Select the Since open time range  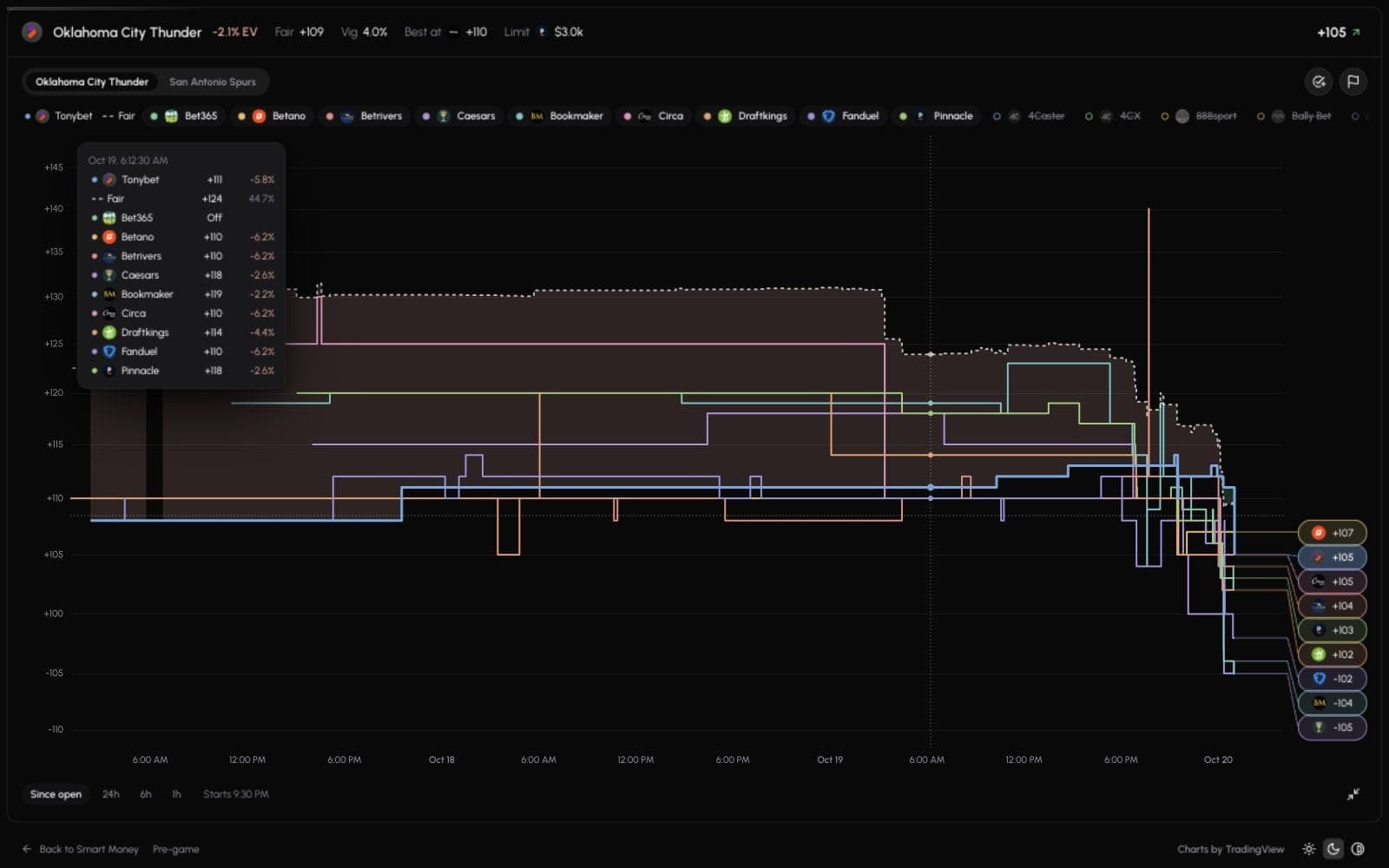(56, 794)
